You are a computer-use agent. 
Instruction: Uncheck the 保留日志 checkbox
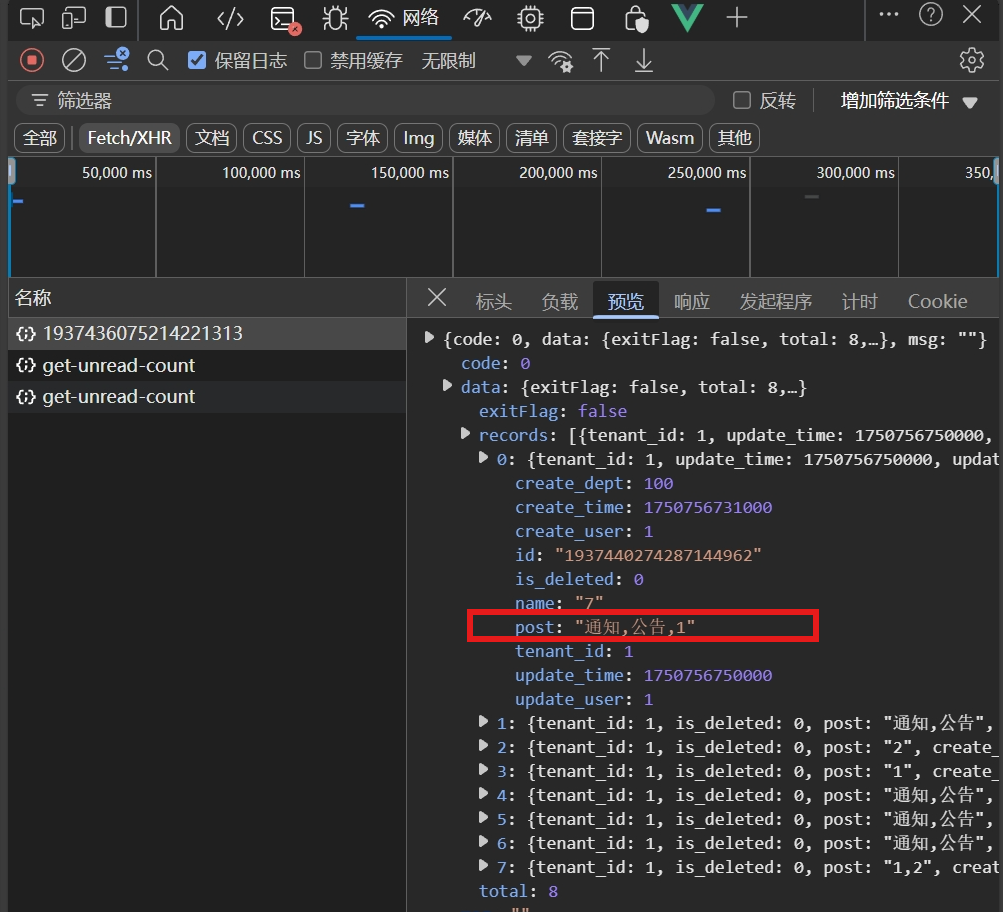tap(197, 61)
